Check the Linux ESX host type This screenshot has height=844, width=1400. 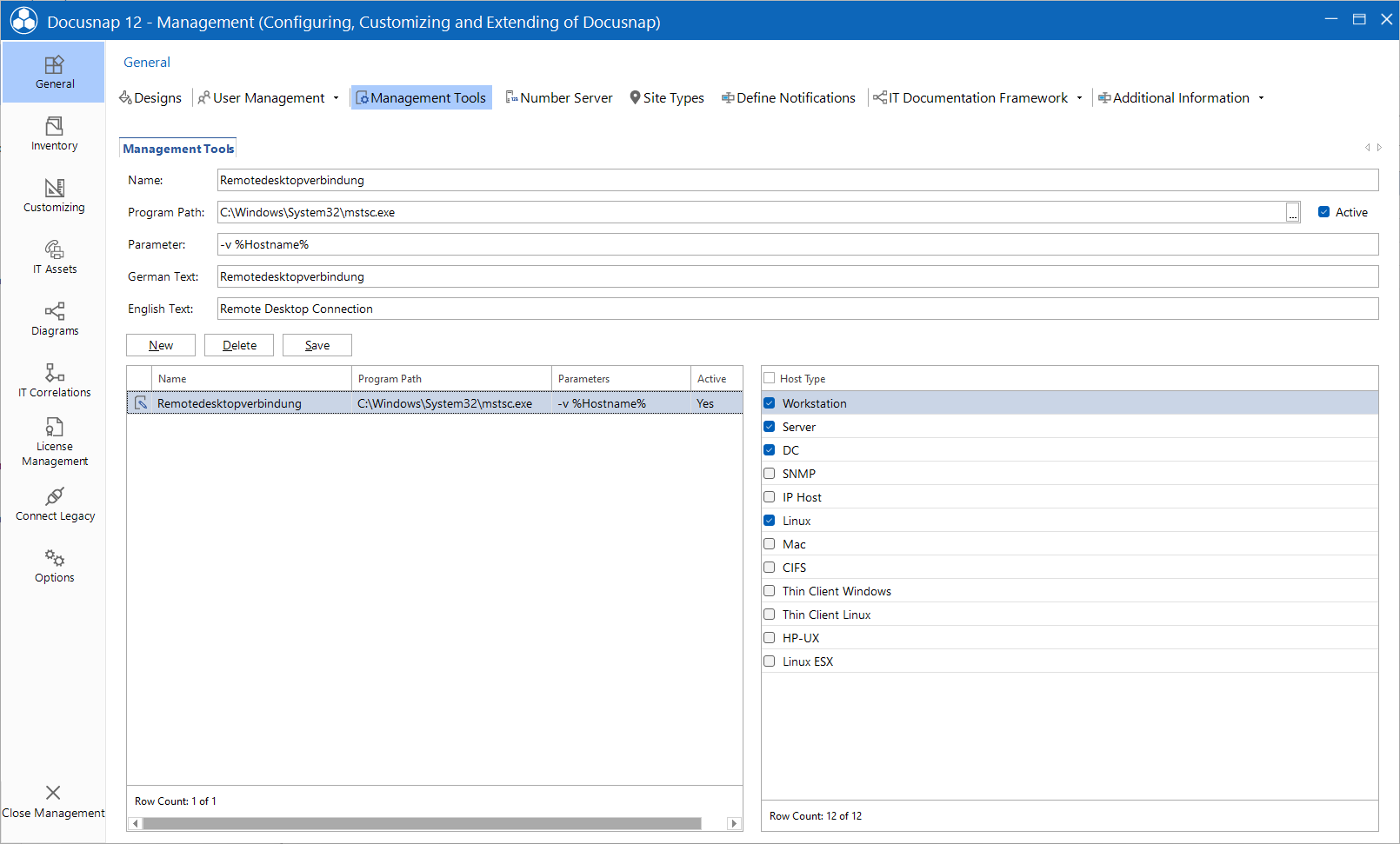coord(769,661)
